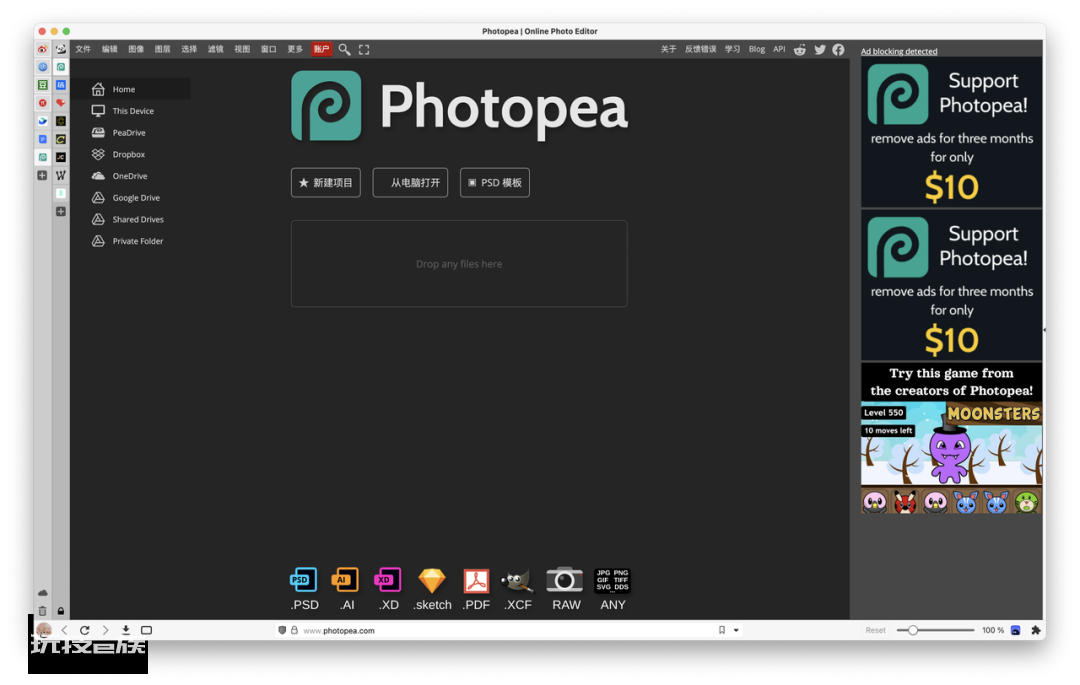Click 新建项目 button

tap(326, 182)
